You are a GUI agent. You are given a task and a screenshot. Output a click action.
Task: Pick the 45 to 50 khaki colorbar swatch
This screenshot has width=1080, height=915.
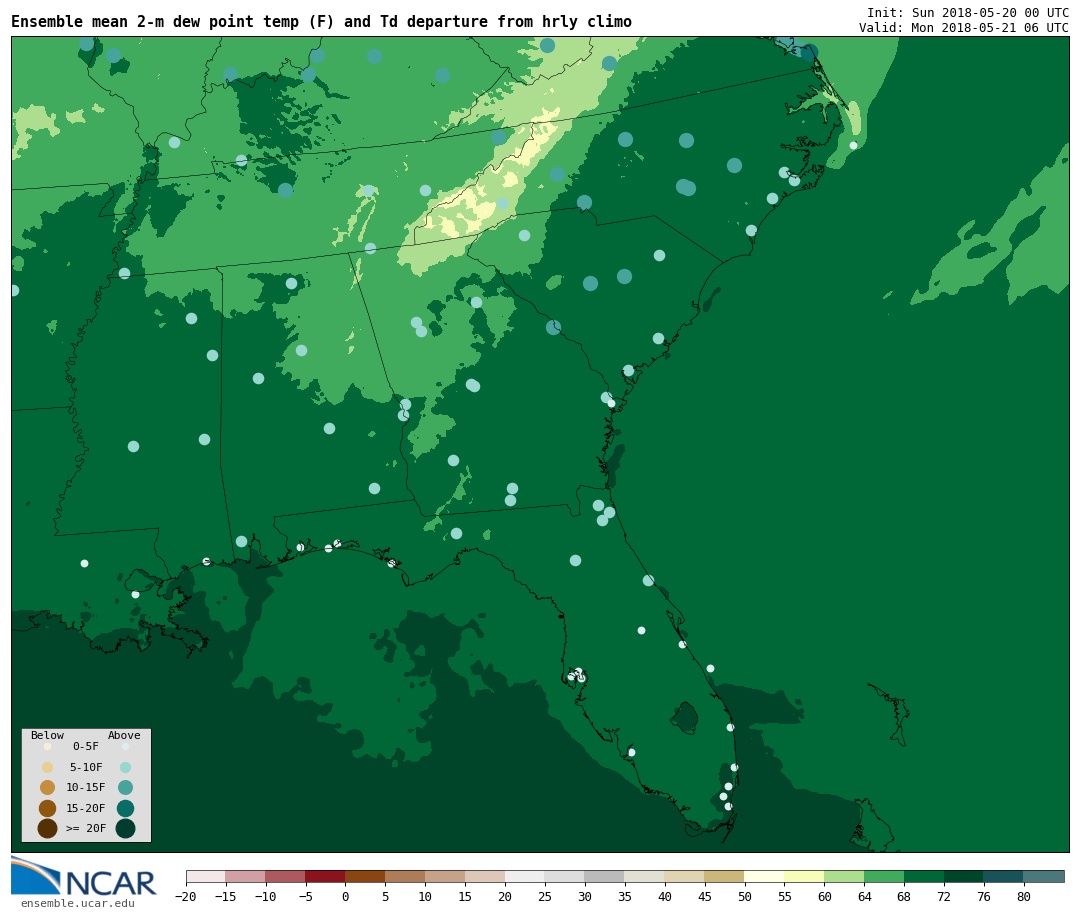[x=725, y=876]
